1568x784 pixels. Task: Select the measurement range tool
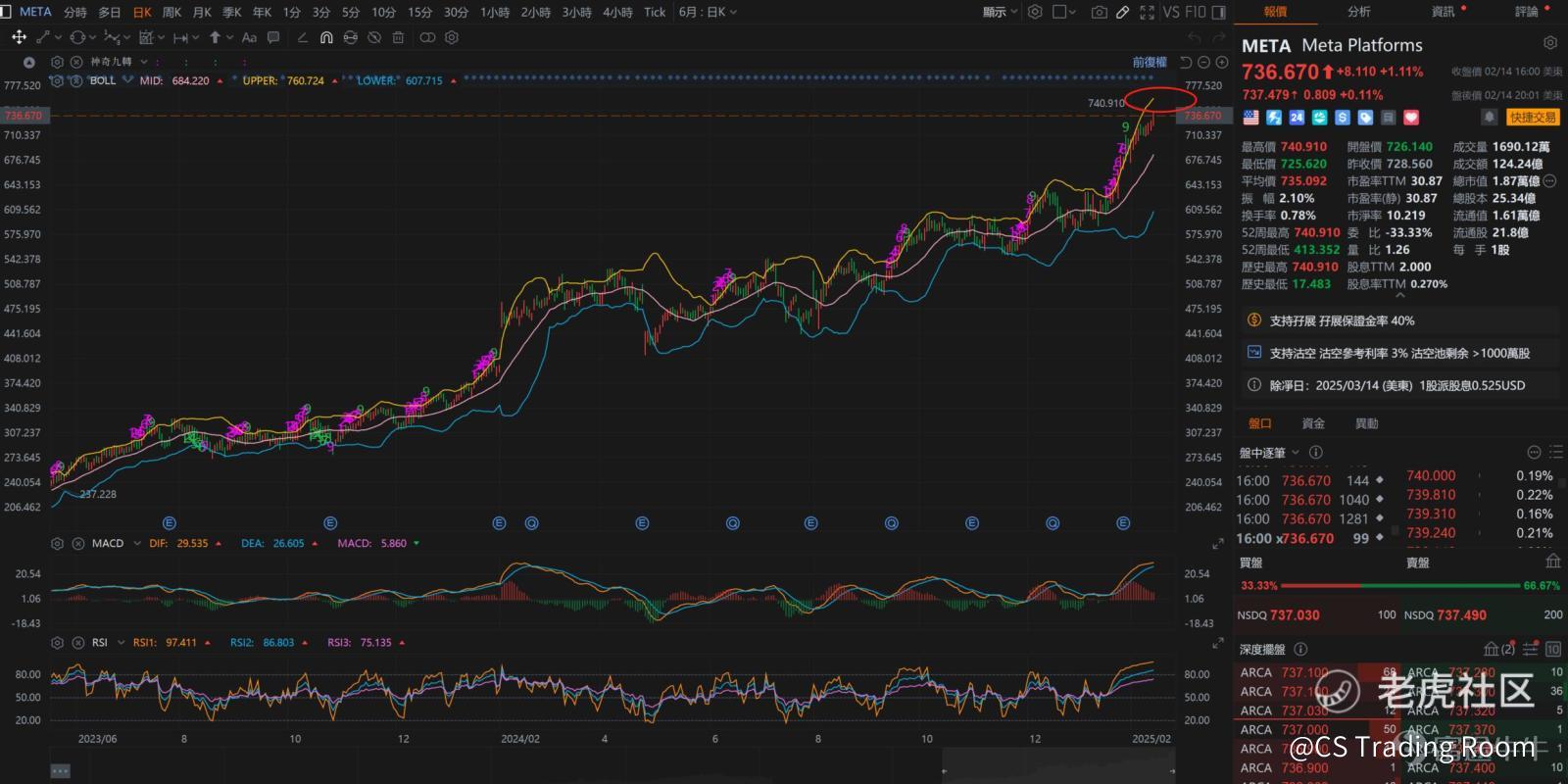[x=180, y=37]
